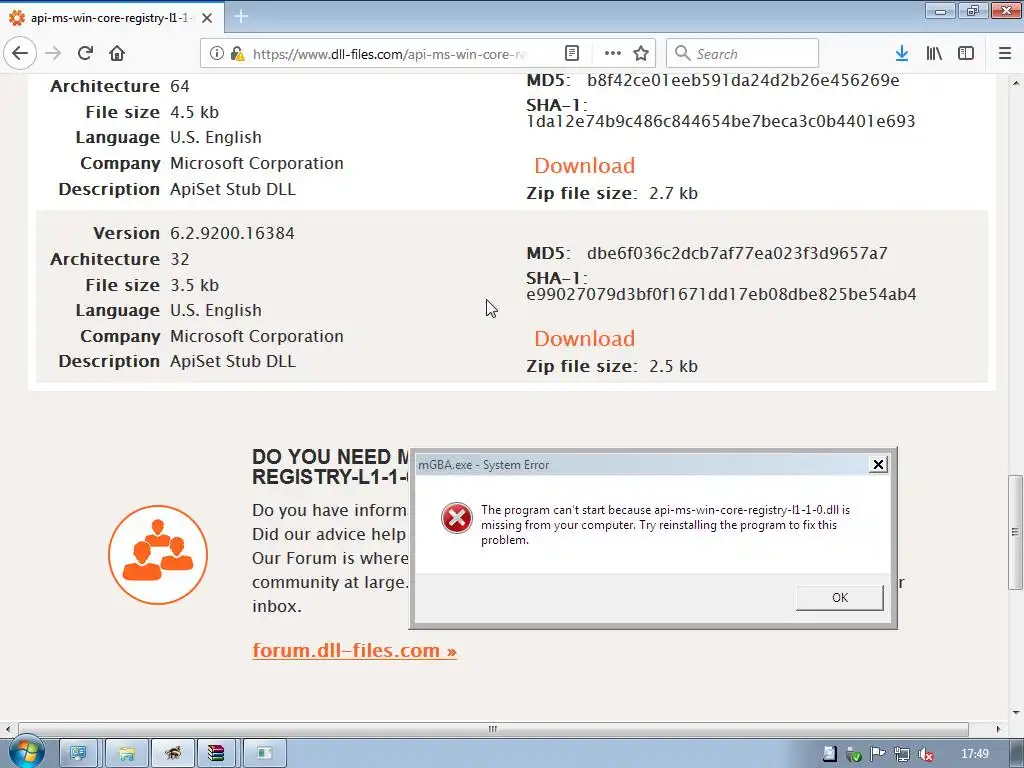
Task: Open Windows Explorer from the taskbar
Action: [x=127, y=754]
